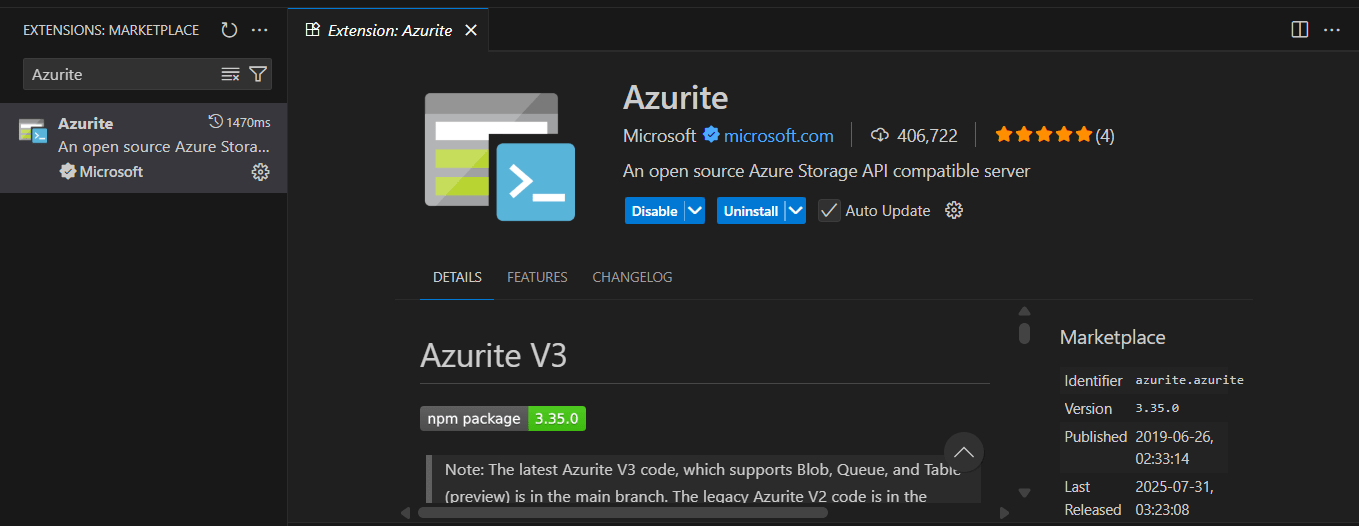Click the verified publisher badge
Viewport: 1359px width, 526px height.
[711, 135]
